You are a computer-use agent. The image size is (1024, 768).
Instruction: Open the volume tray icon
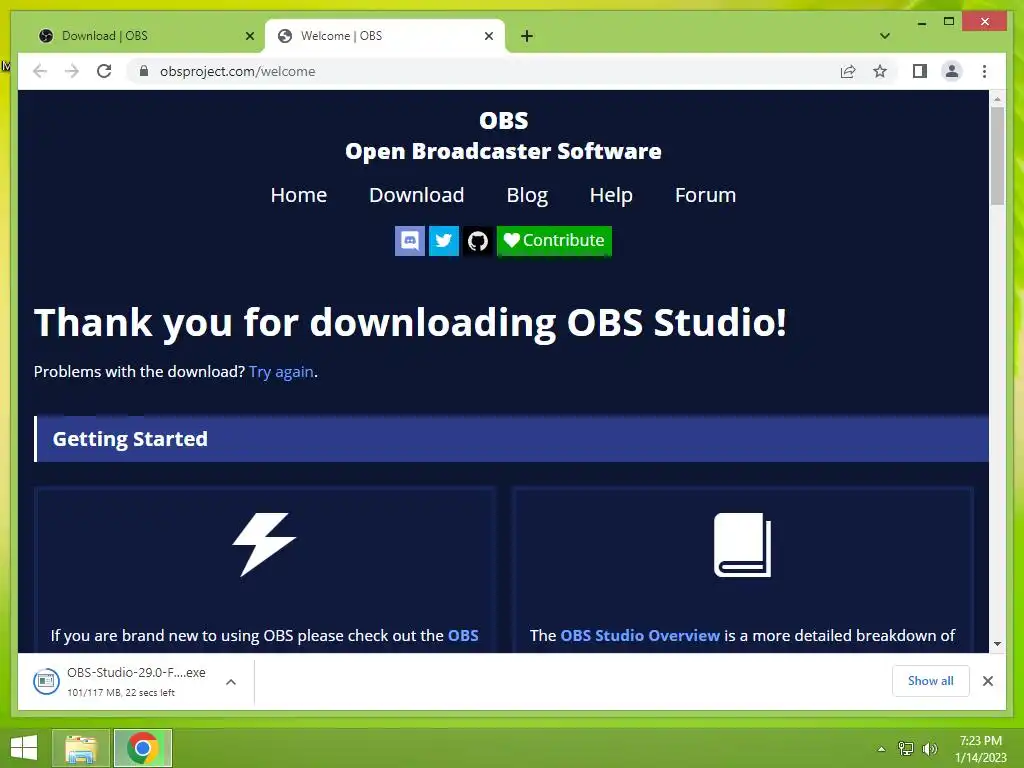point(930,749)
